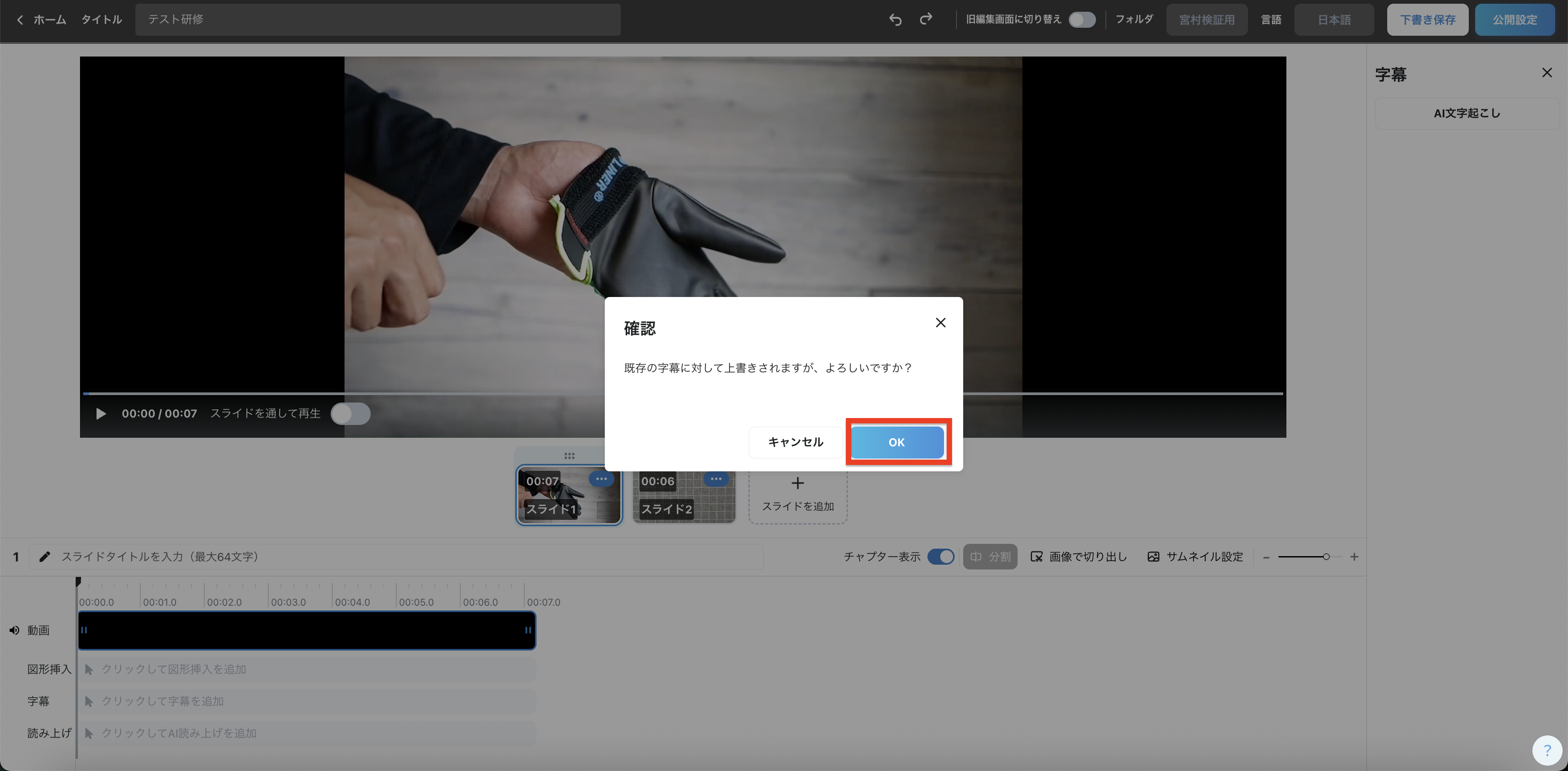
Task: Click the zoom-in plus icon
Action: point(1354,557)
